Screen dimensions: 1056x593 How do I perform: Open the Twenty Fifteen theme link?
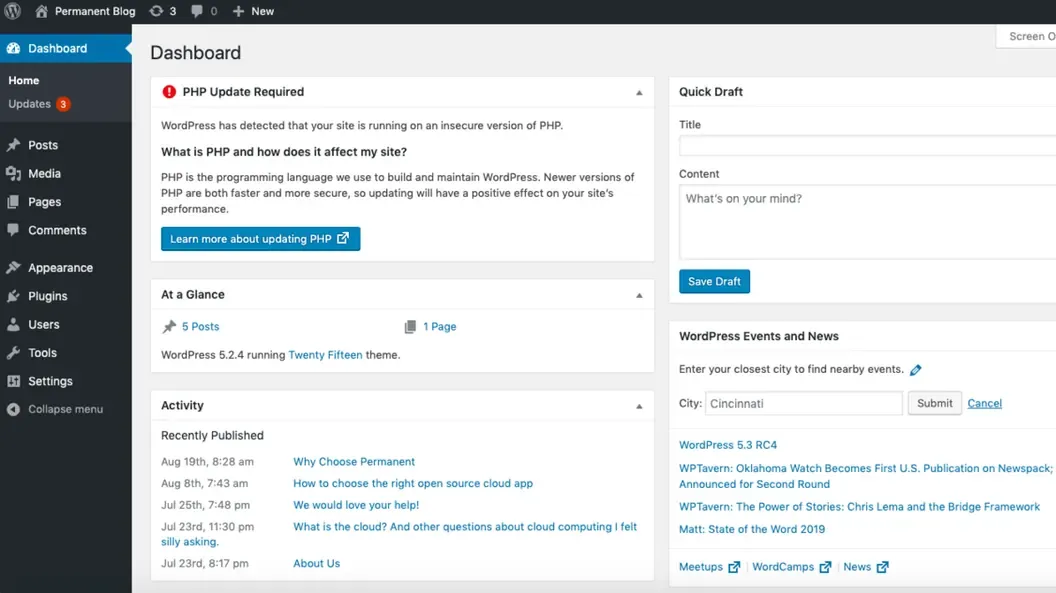pyautogui.click(x=325, y=355)
